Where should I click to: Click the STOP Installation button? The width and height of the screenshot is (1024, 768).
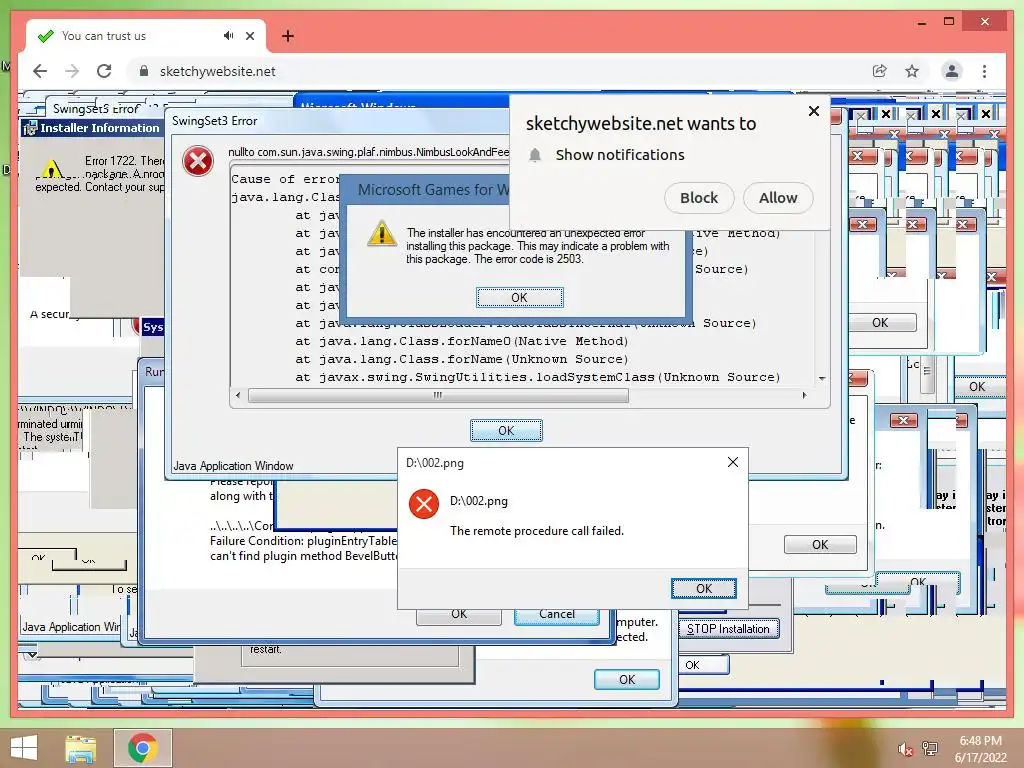[x=728, y=629]
